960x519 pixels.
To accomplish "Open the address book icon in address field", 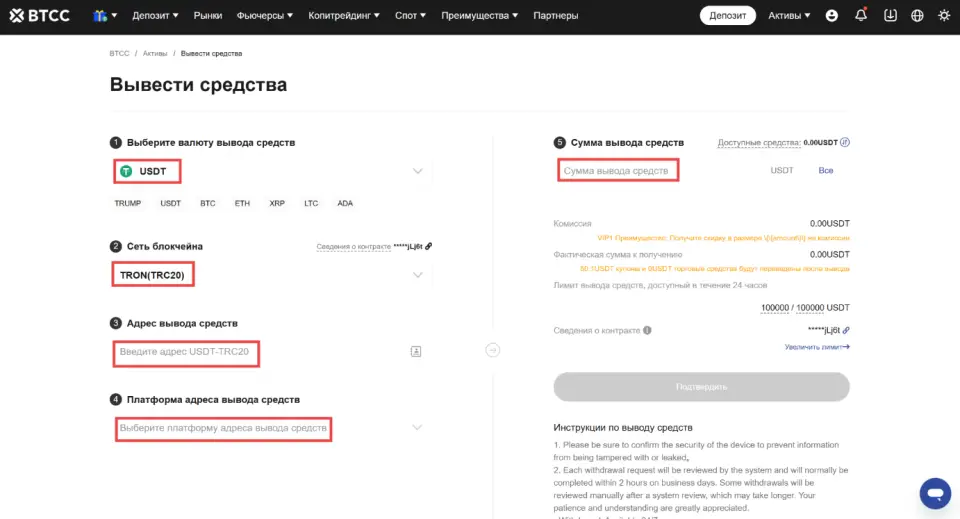I will click(416, 351).
